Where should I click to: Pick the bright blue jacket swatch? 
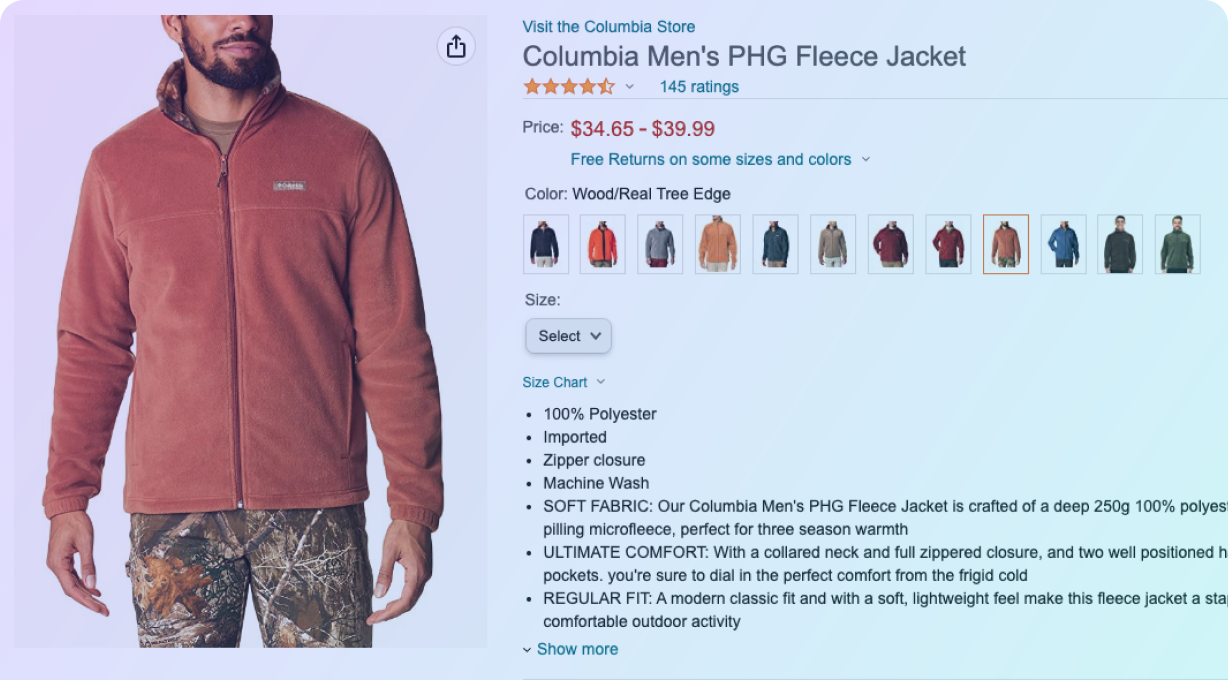pos(1063,244)
